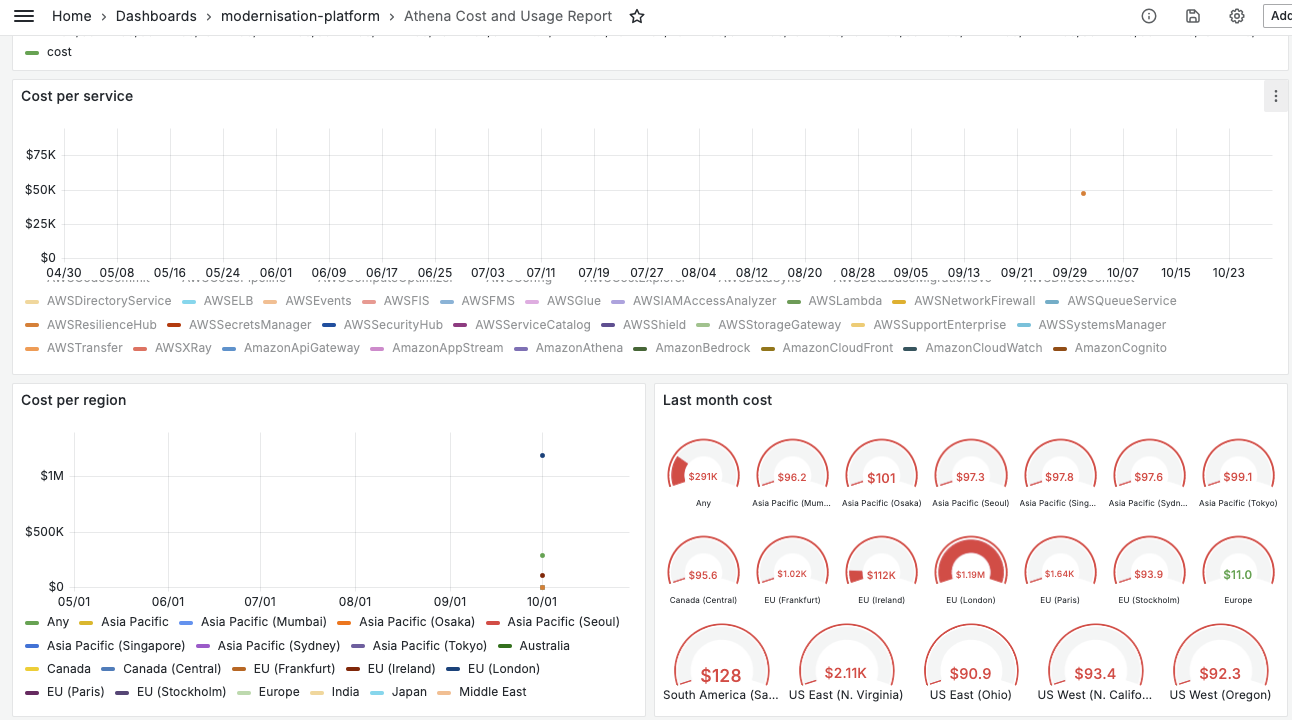The height and width of the screenshot is (720, 1292).
Task: Expand Cost per region panel title
Action: click(x=74, y=400)
